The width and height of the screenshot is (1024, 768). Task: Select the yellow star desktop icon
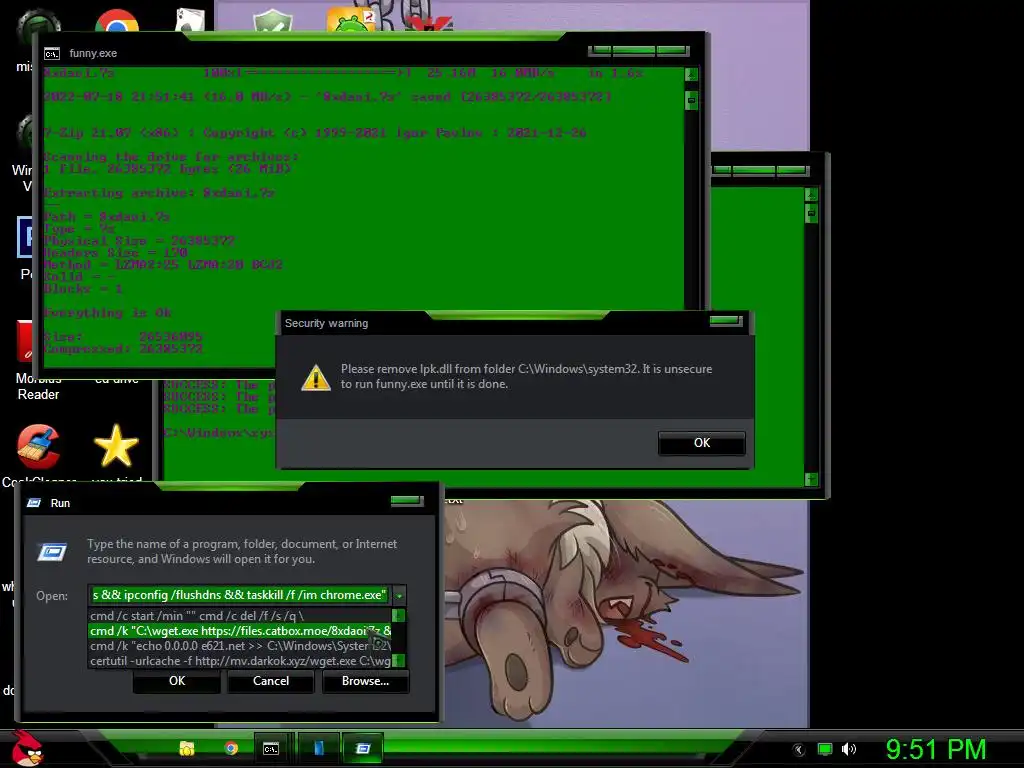[116, 447]
